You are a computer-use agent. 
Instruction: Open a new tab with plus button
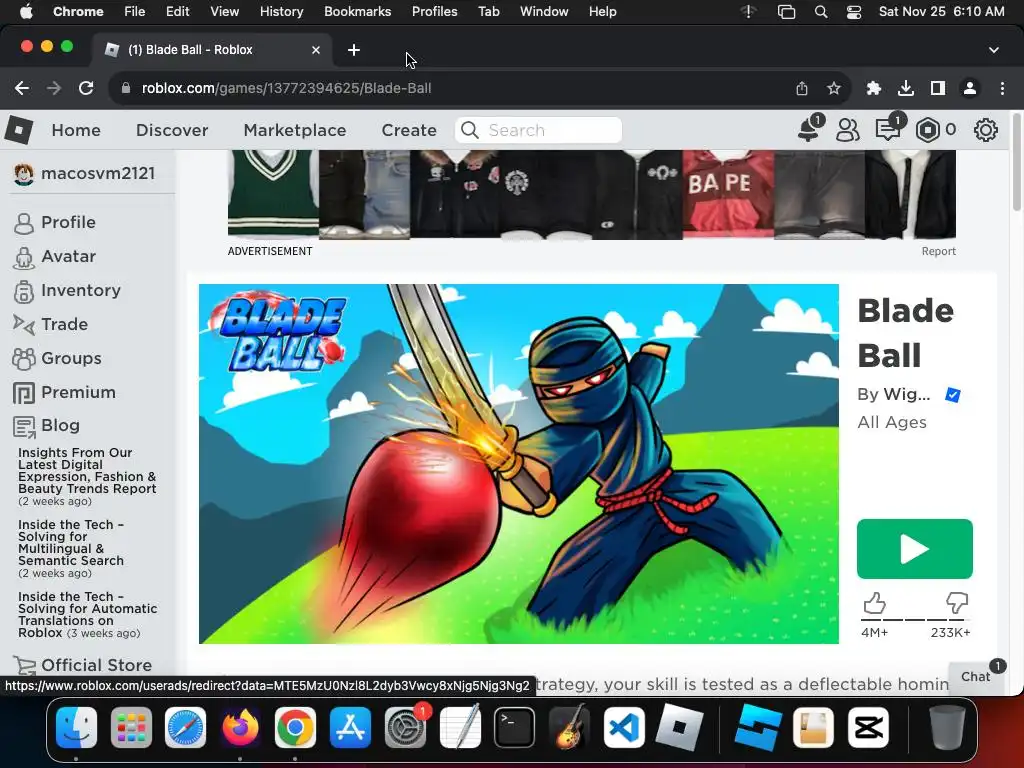pyautogui.click(x=353, y=50)
